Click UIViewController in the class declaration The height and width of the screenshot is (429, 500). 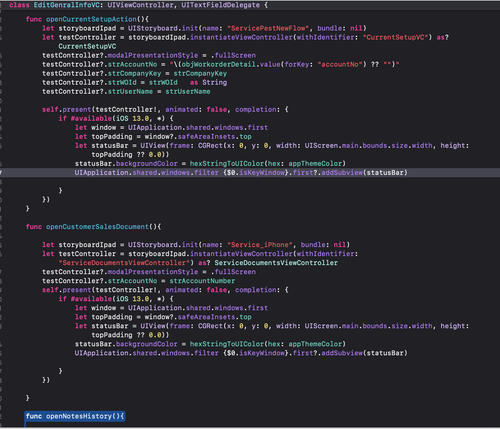tap(140, 5)
